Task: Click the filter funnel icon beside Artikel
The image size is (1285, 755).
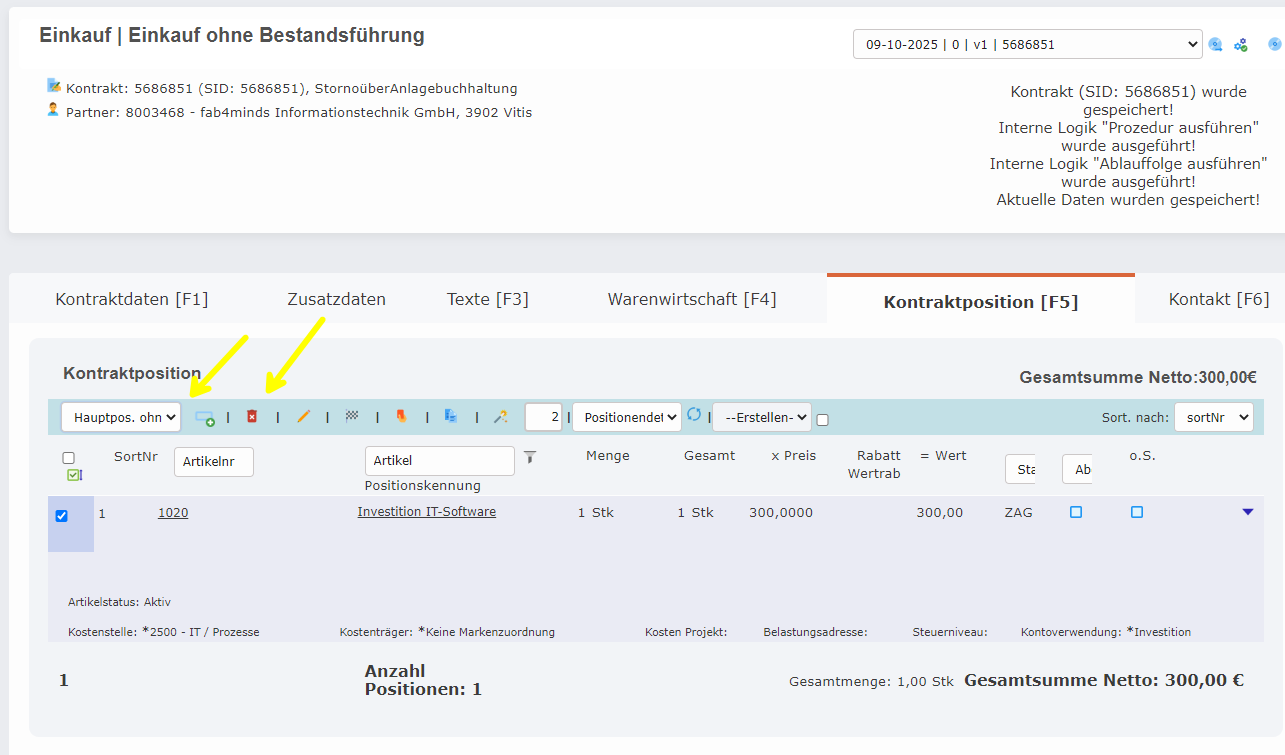Action: click(x=530, y=457)
